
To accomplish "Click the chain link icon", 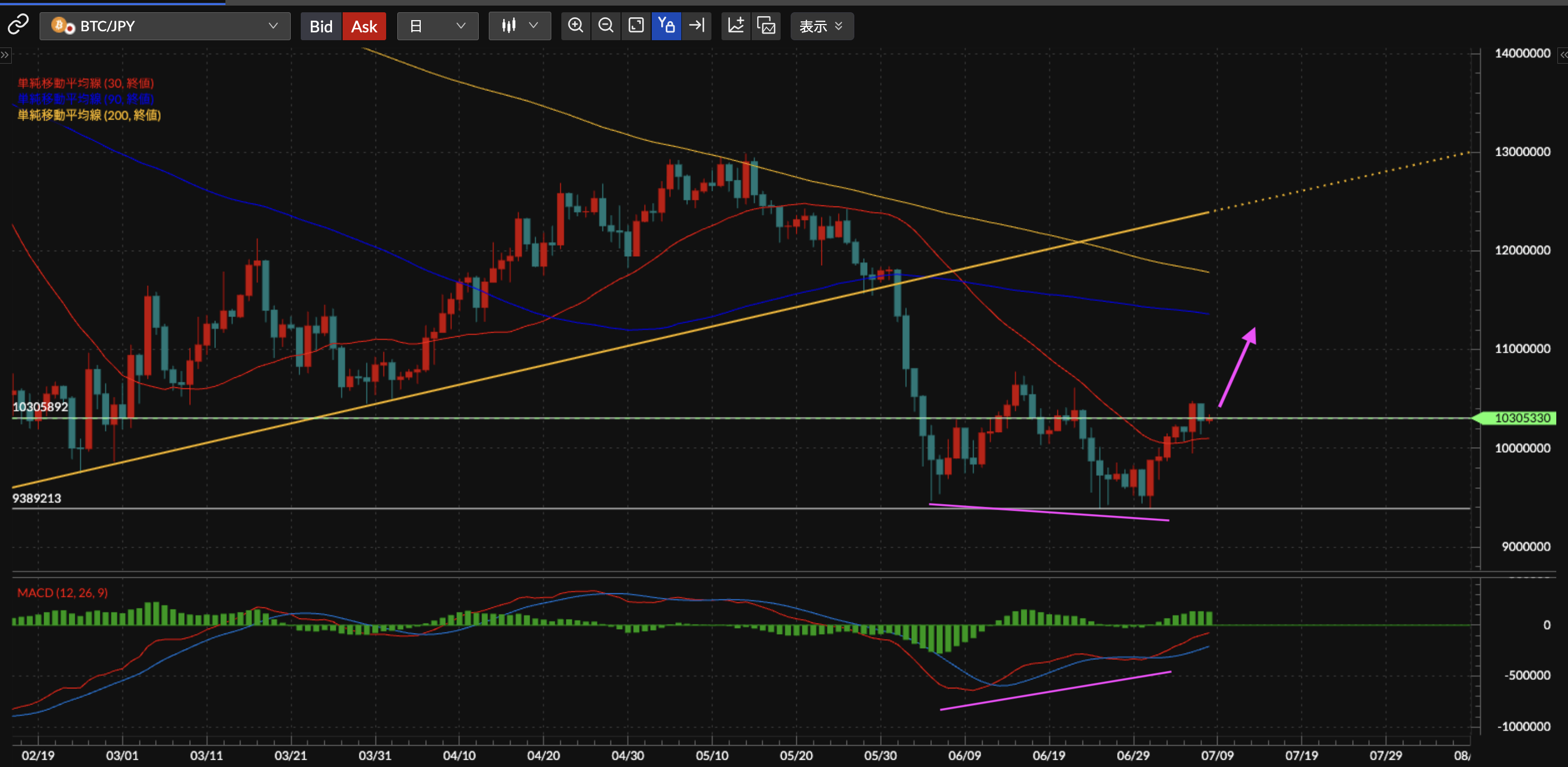I will (18, 25).
